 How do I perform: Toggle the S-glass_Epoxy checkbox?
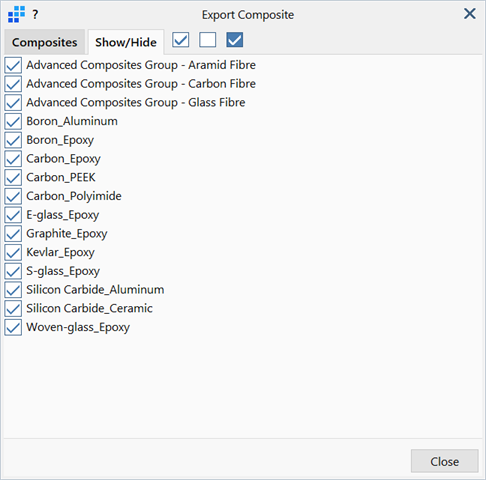pyautogui.click(x=13, y=271)
